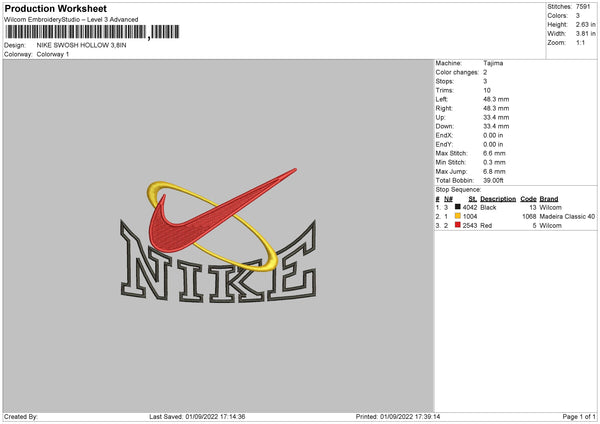The width and height of the screenshot is (600, 424).
Task: Click the Down value 33.4 mm
Action: click(496, 126)
